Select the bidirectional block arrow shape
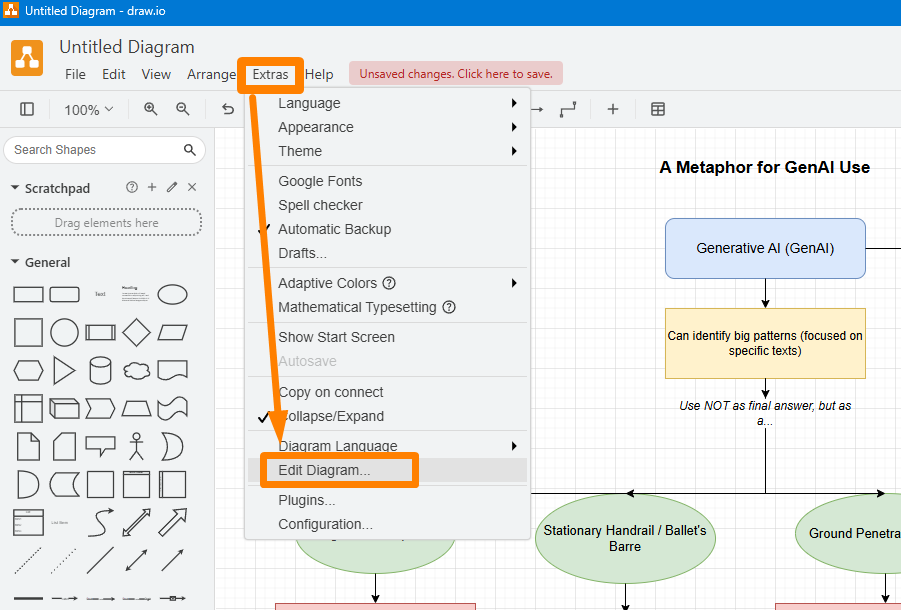 pyautogui.click(x=136, y=522)
